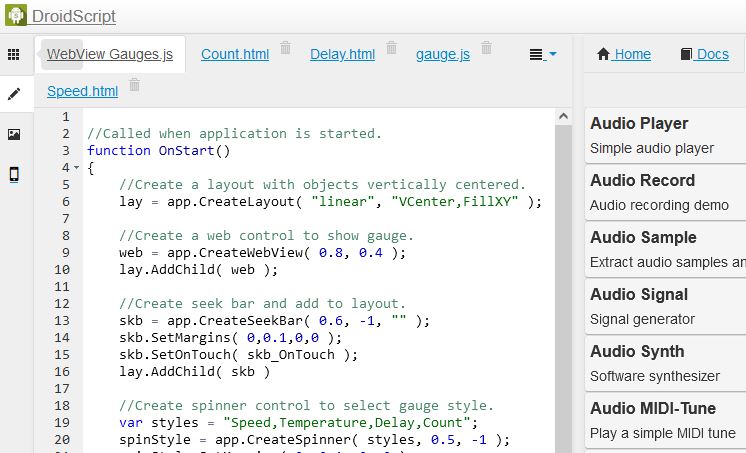The width and height of the screenshot is (746, 453).
Task: Click the editor vertical scrollbar track
Action: (563, 289)
